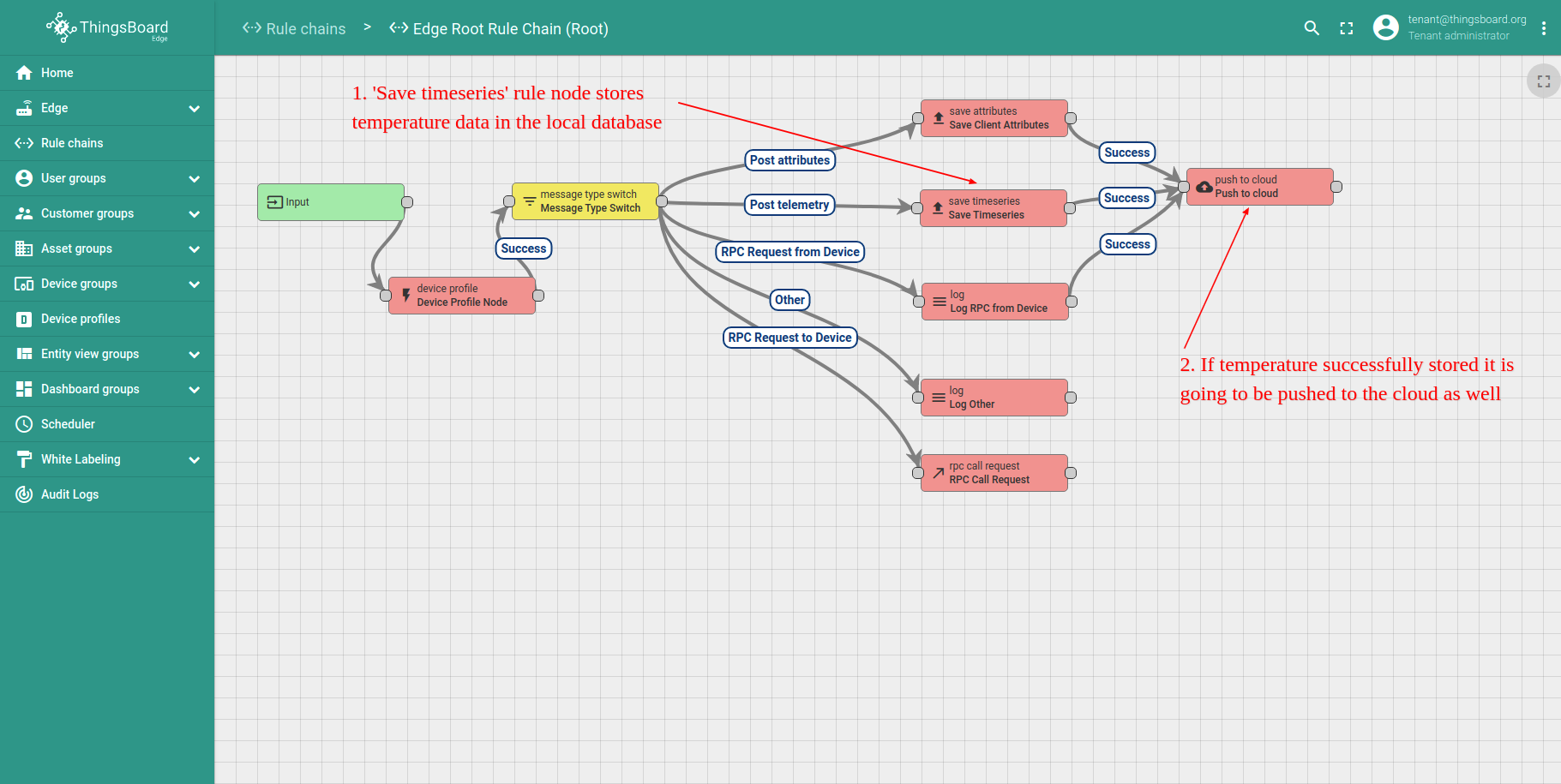1561x784 pixels.
Task: Go to Rule chains breadcrumb
Action: pos(294,28)
